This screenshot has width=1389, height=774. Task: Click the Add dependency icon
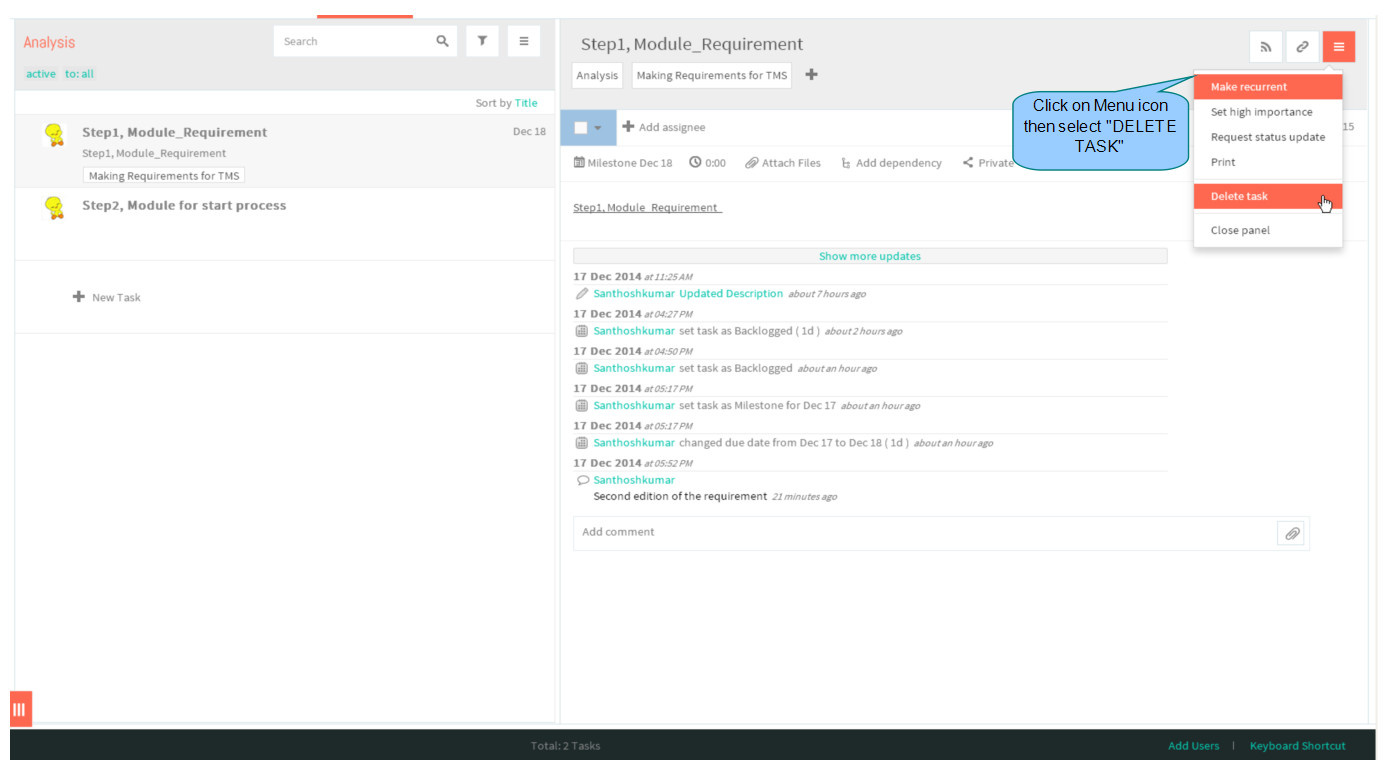(846, 162)
